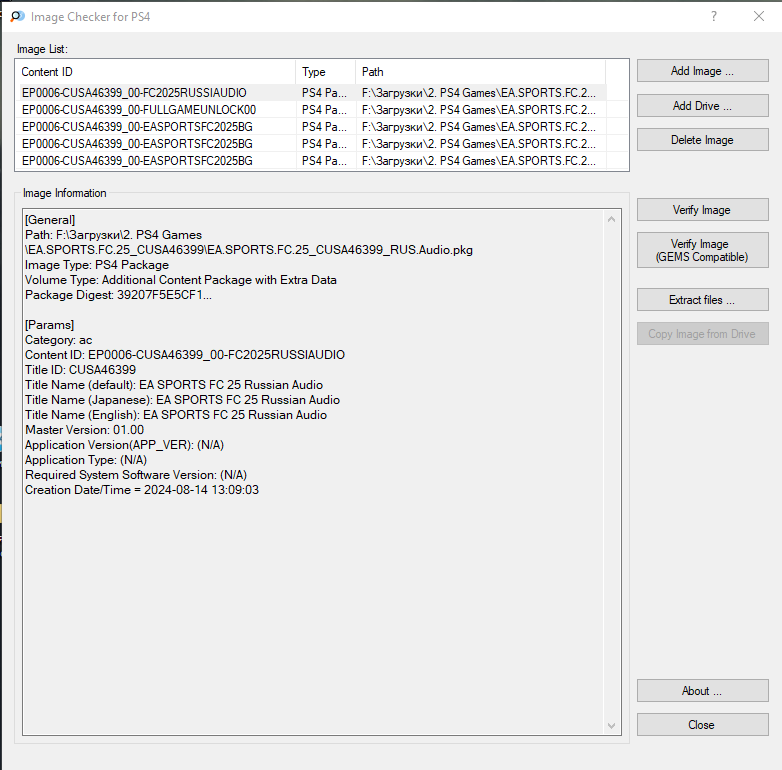The image size is (782, 770).
Task: Close window using title bar X
Action: coord(759,16)
